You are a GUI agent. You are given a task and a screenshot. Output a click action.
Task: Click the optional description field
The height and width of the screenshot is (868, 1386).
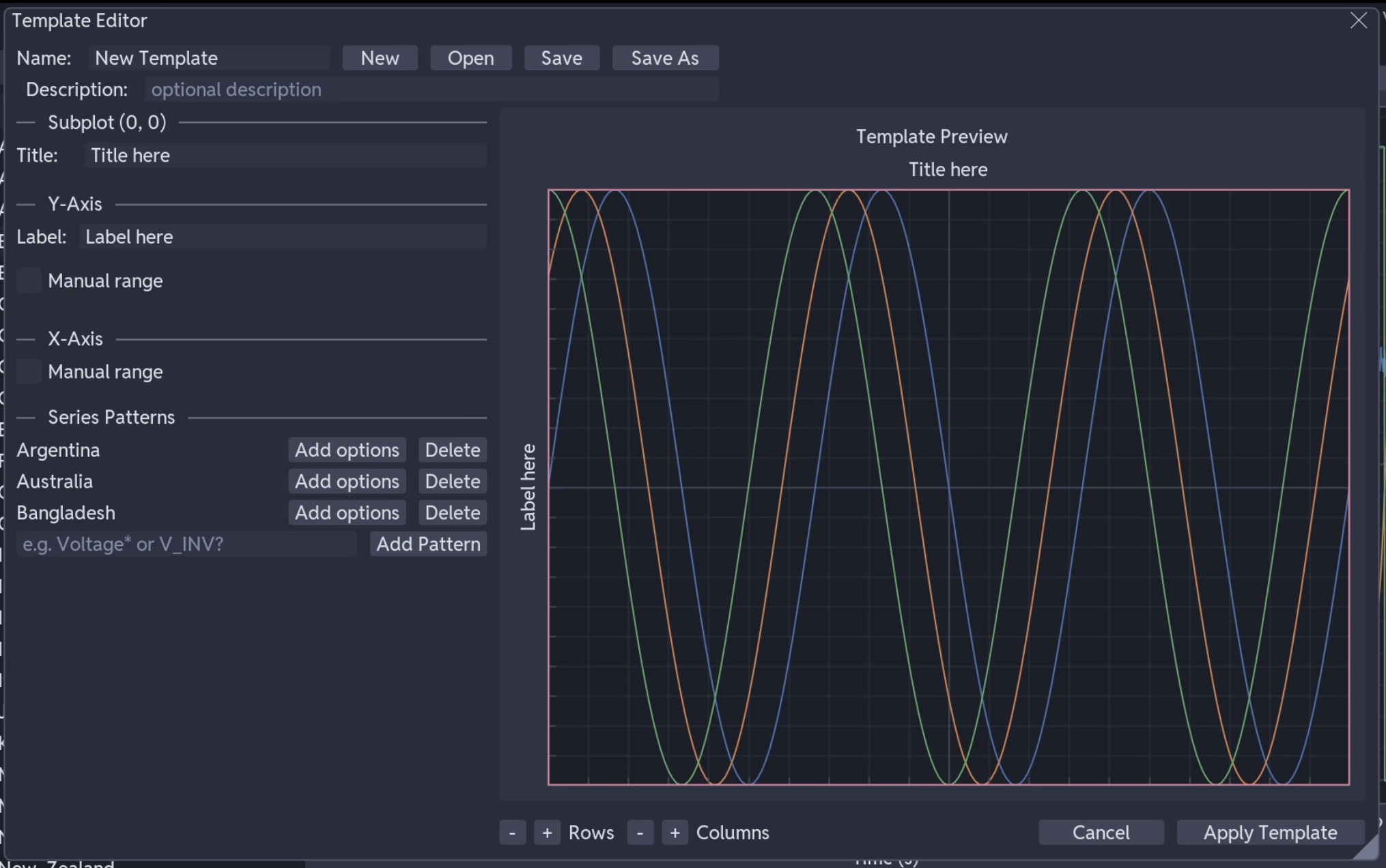point(432,89)
